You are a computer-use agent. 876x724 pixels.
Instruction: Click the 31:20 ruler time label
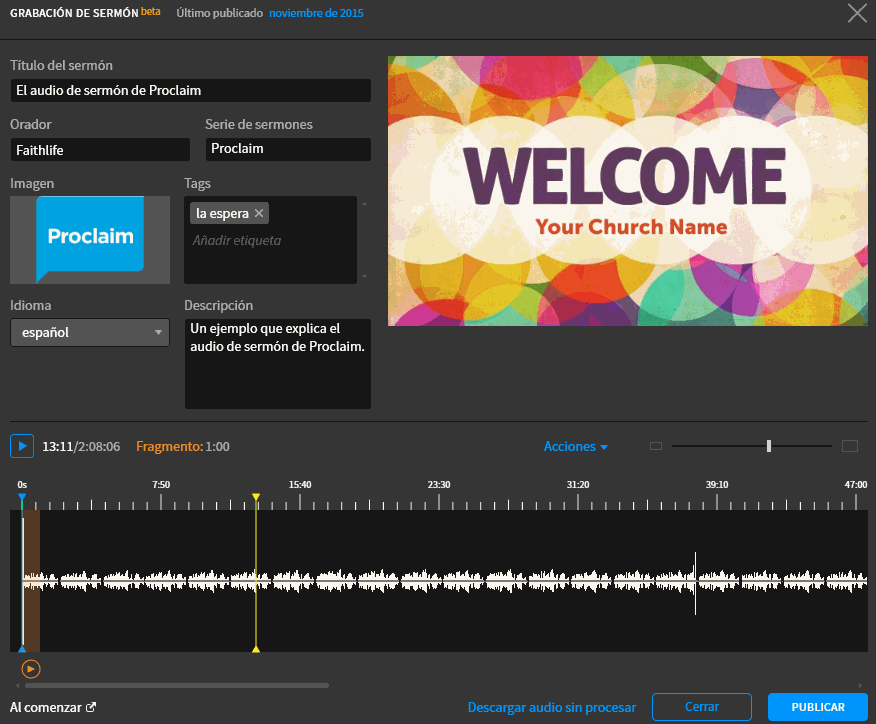point(578,484)
